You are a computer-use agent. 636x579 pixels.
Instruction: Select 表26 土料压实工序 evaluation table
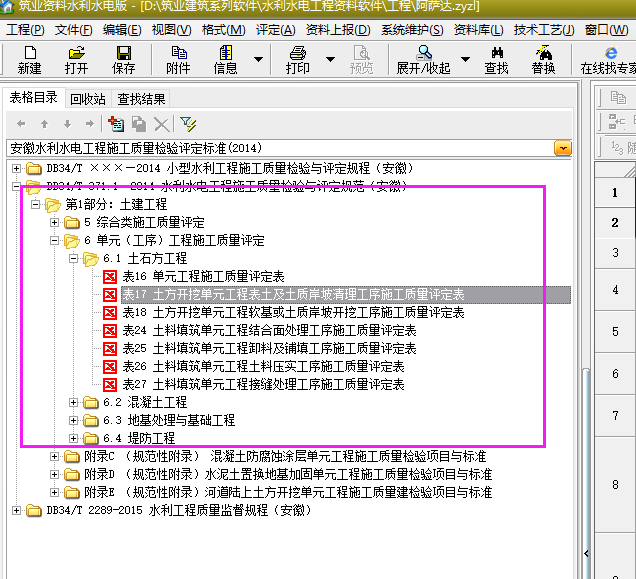[x=263, y=367]
